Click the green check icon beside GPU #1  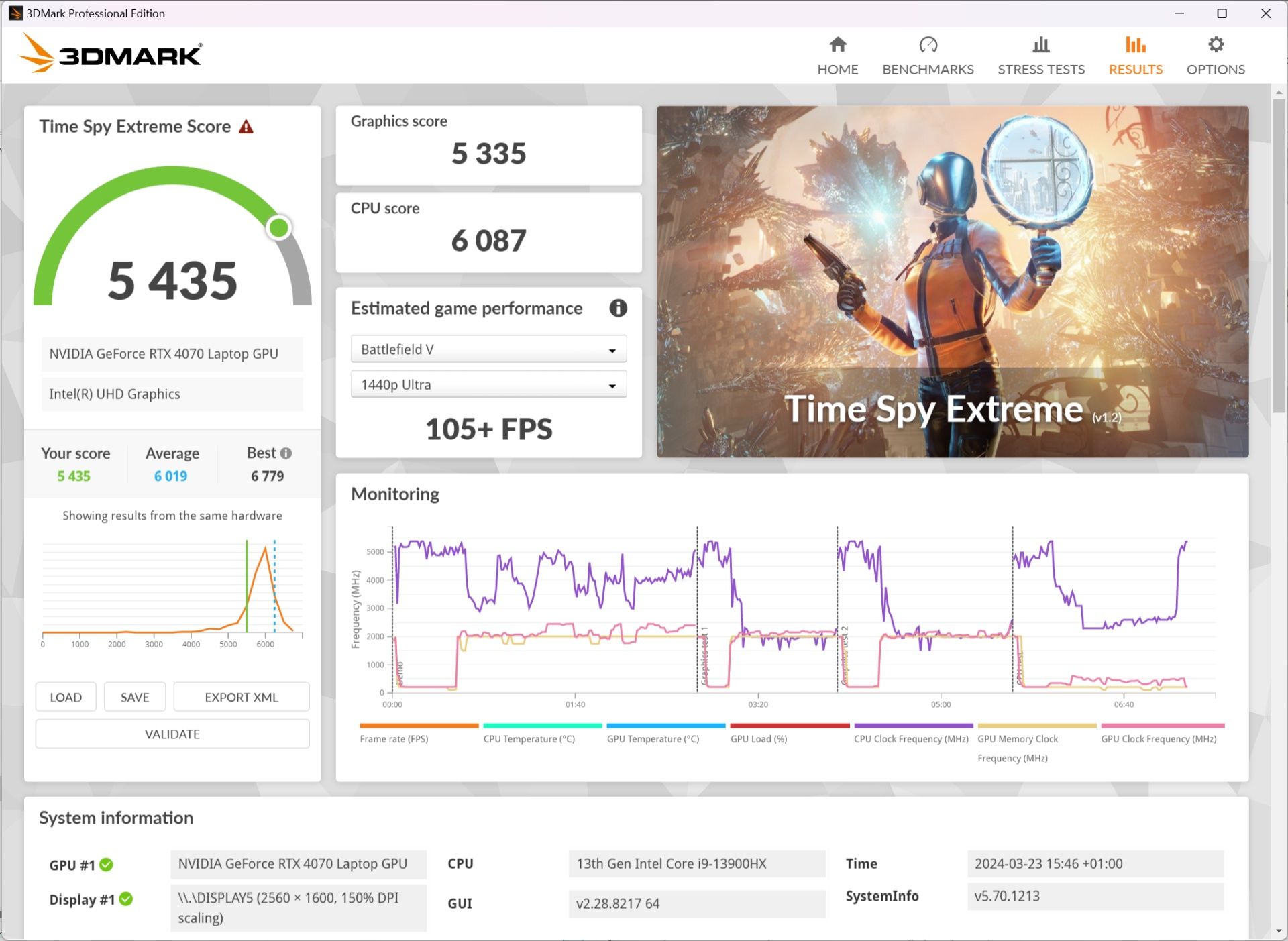(106, 865)
